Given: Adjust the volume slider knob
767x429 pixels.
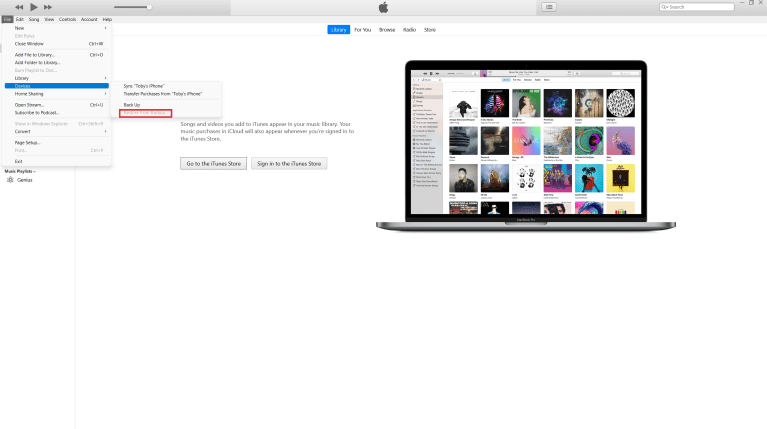Looking at the screenshot, I should [149, 7].
